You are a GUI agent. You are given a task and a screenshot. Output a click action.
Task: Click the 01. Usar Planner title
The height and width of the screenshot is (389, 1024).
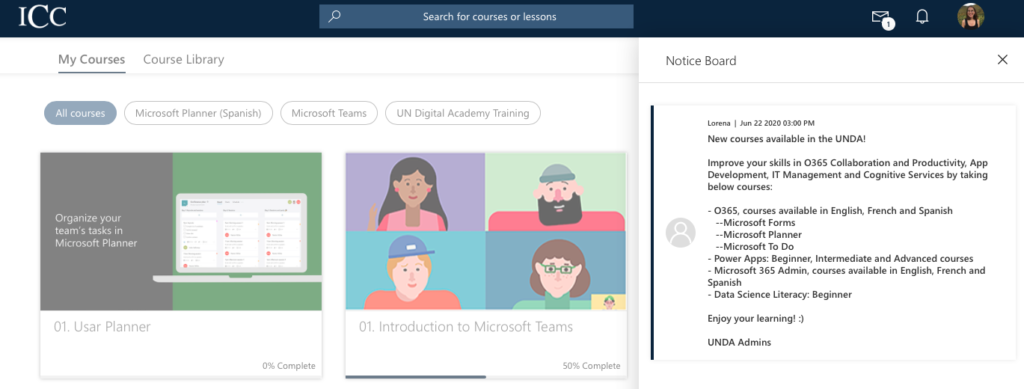coord(102,327)
